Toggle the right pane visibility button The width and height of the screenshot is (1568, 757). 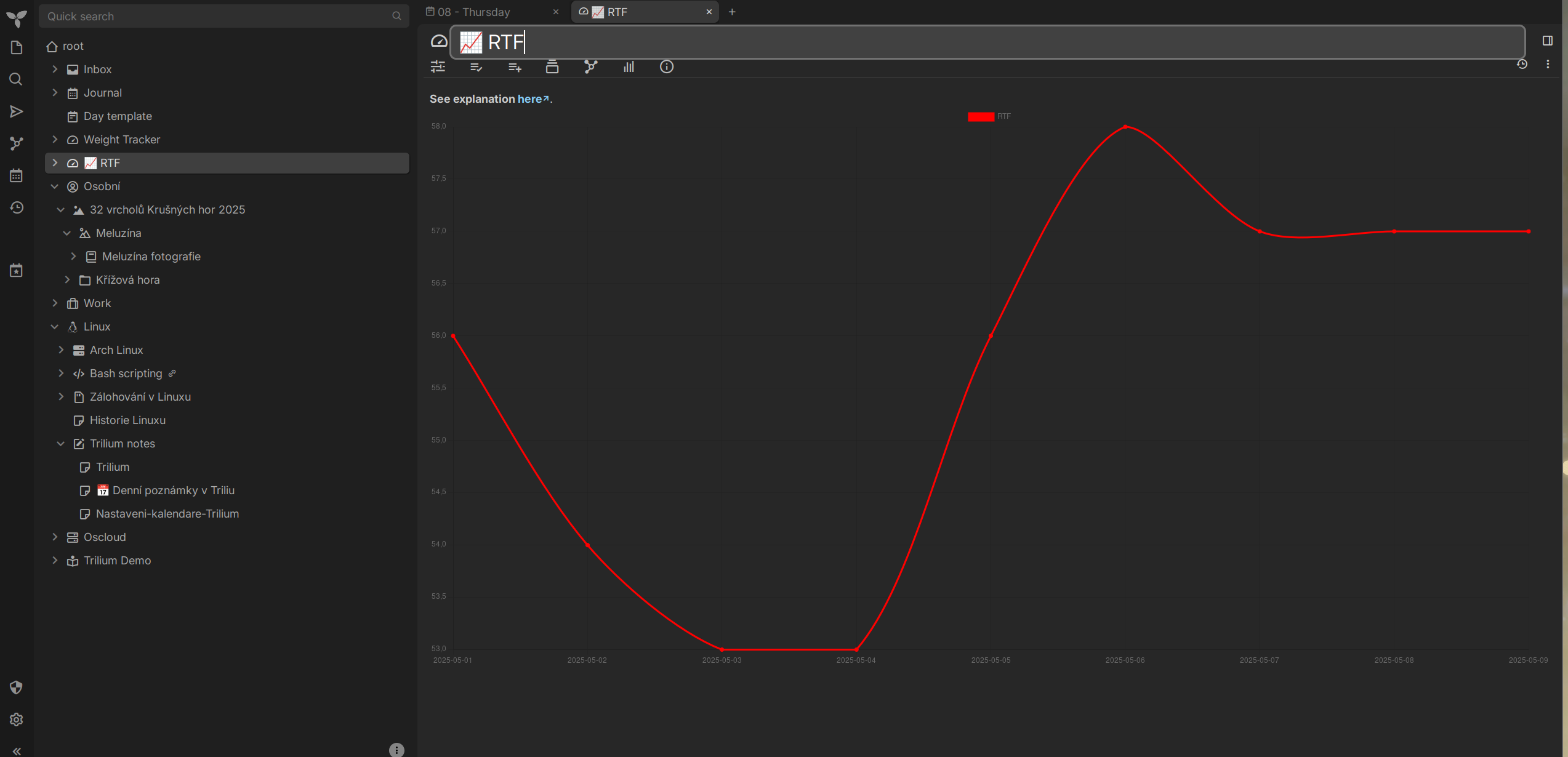pyautogui.click(x=1547, y=41)
